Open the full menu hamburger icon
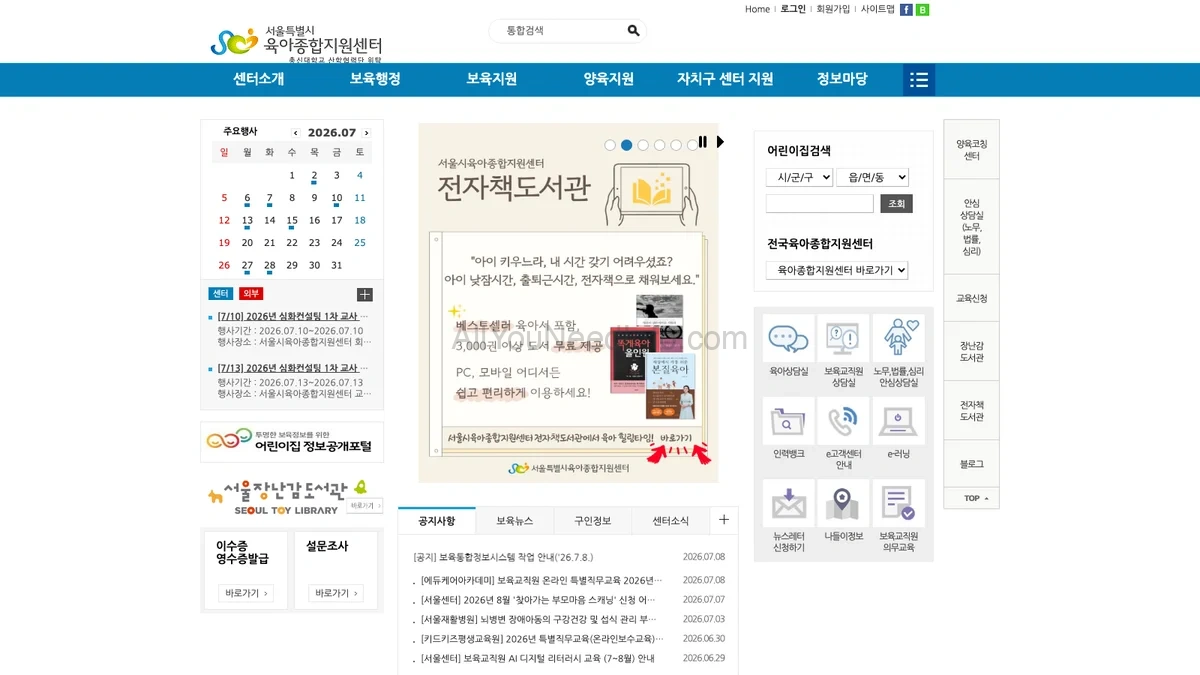 point(919,80)
